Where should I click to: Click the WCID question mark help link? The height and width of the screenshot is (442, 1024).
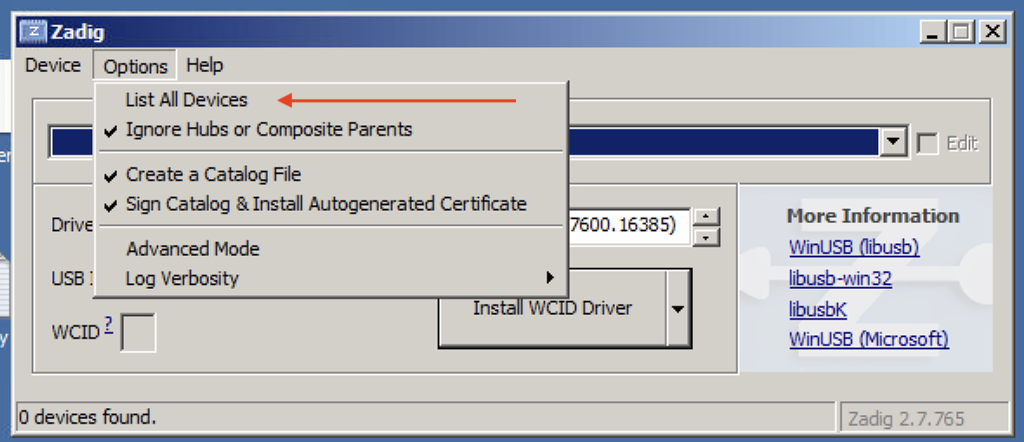pos(108,325)
